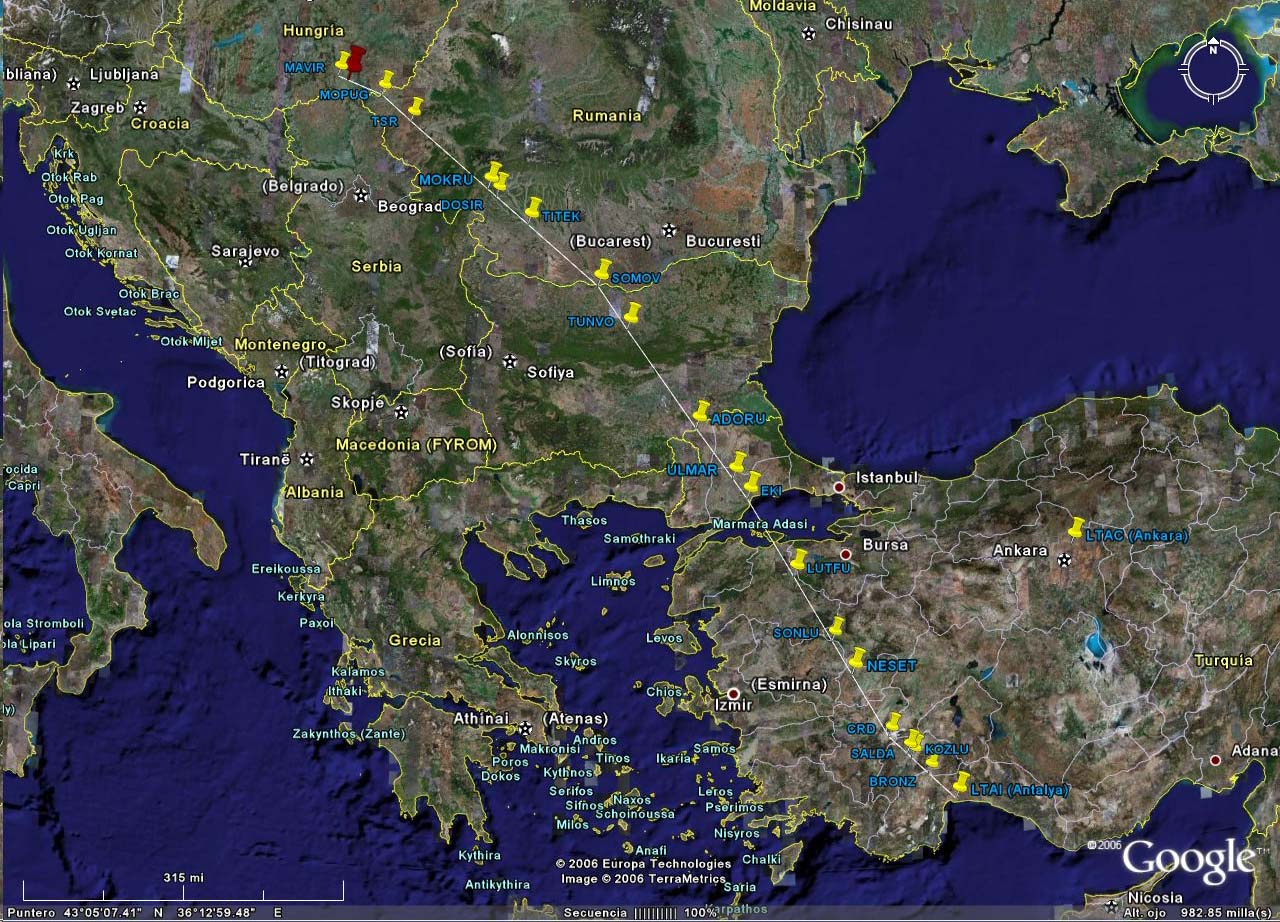Select the NESET waypoint pushpin

point(857,657)
